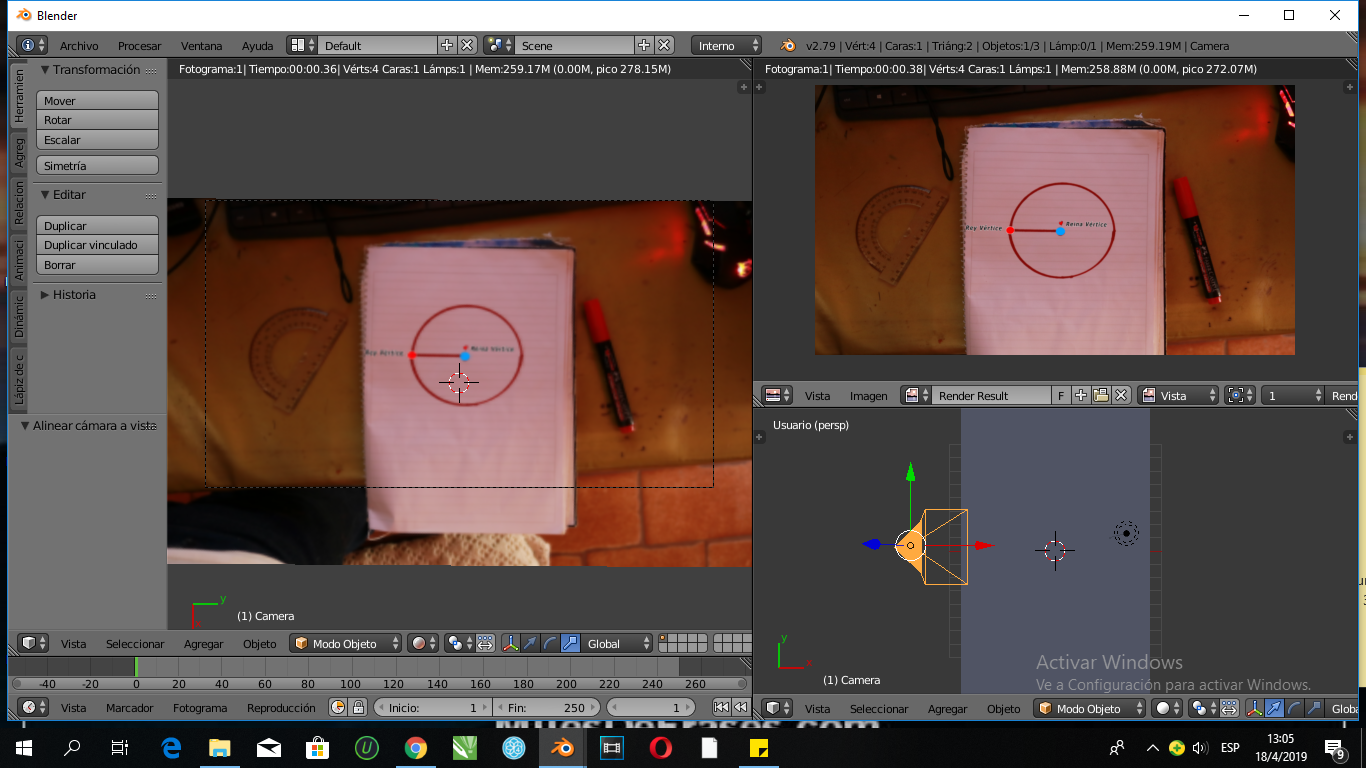Toggle manipulate center points in right 3D view
1366x768 pixels.
click(1228, 708)
